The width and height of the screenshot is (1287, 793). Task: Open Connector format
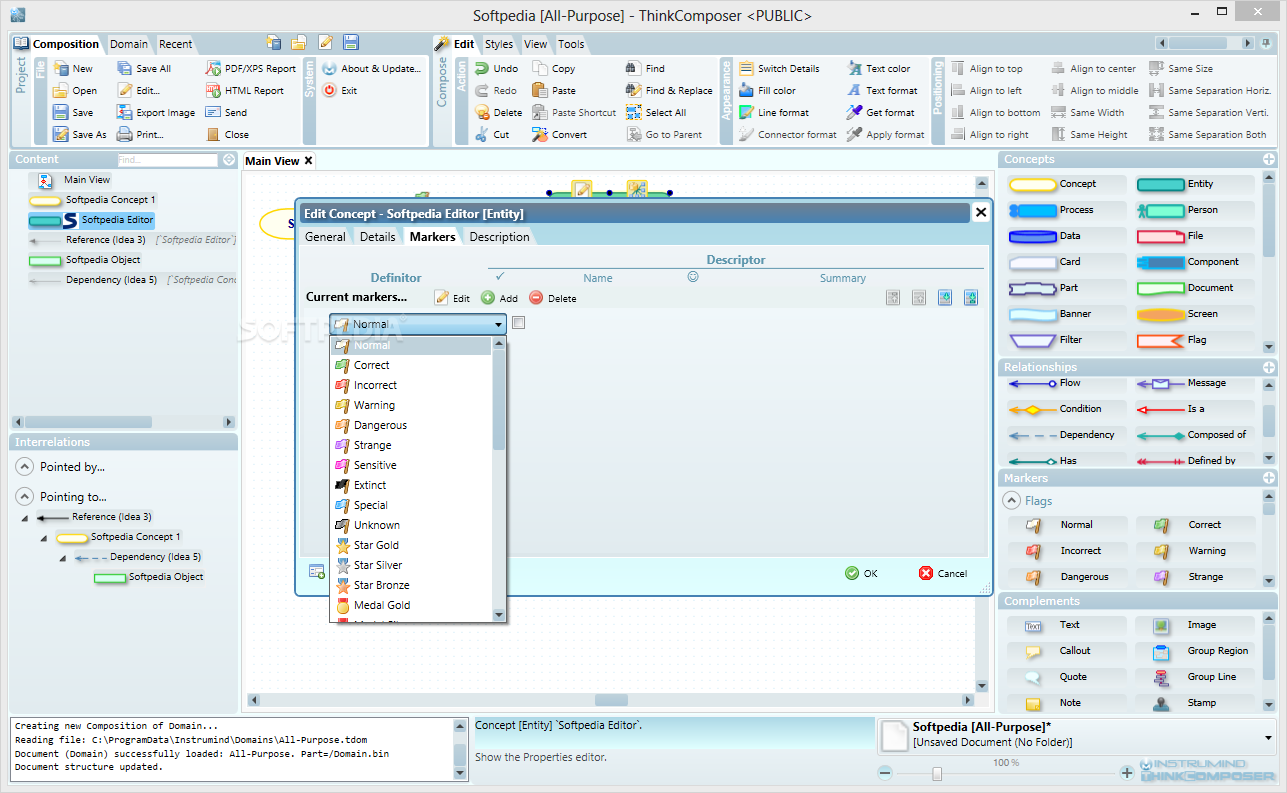[x=787, y=135]
